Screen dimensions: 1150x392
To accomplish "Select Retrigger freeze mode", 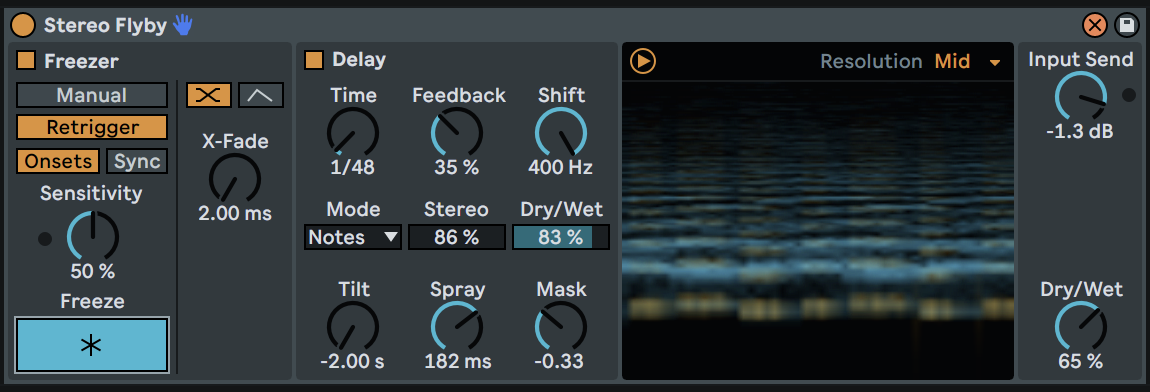I will point(92,128).
